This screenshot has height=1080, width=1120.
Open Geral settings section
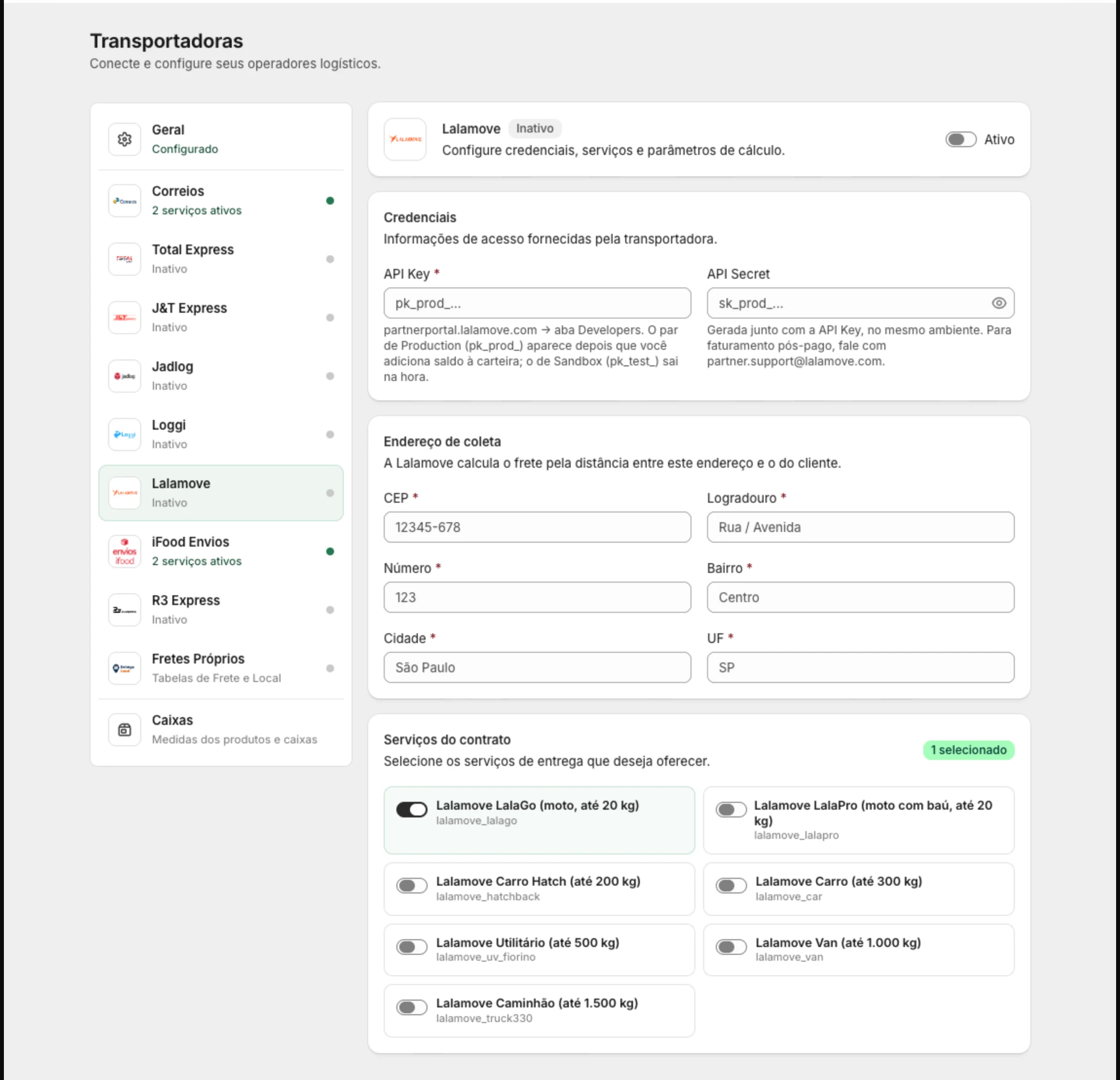click(x=221, y=139)
